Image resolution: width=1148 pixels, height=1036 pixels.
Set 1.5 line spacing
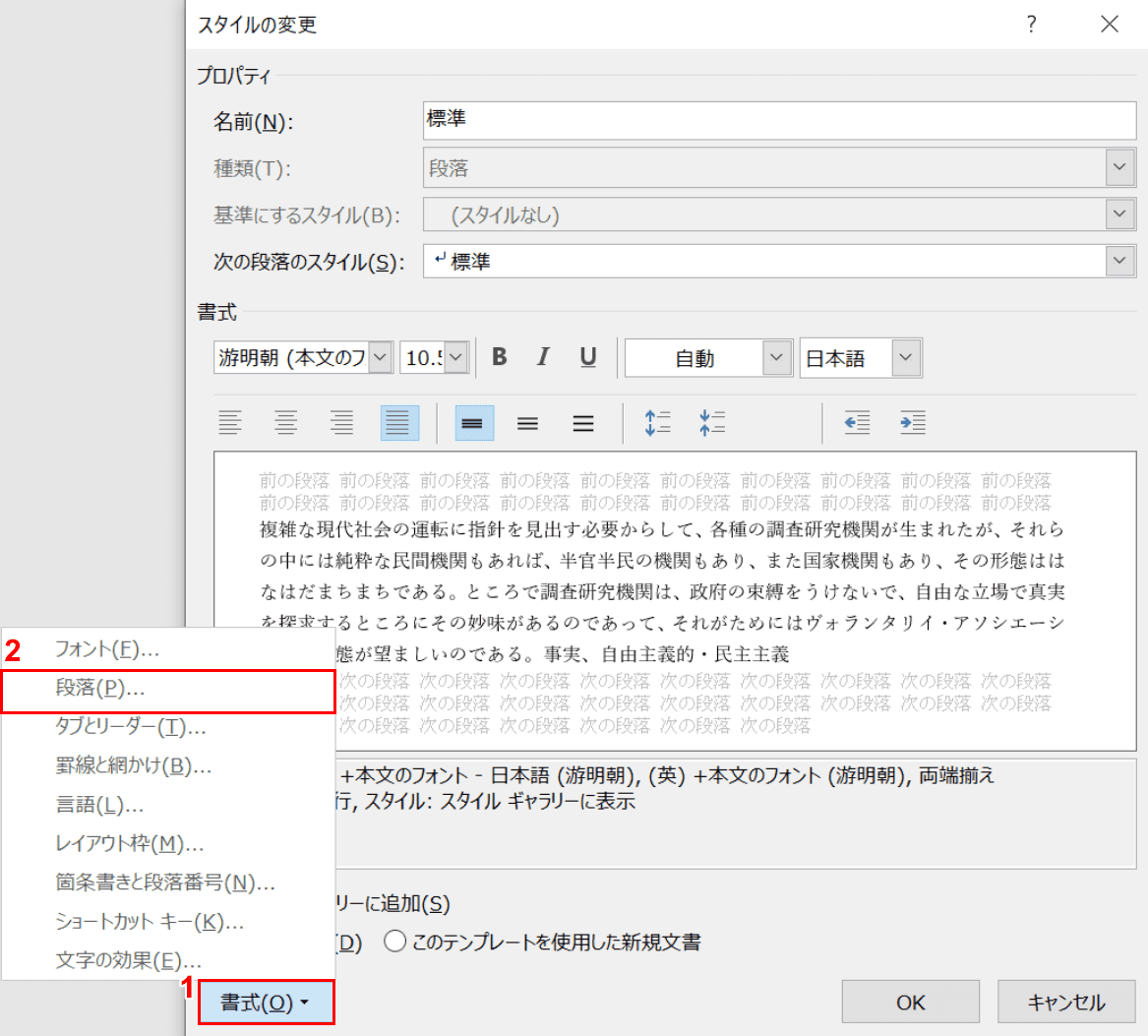click(x=527, y=423)
